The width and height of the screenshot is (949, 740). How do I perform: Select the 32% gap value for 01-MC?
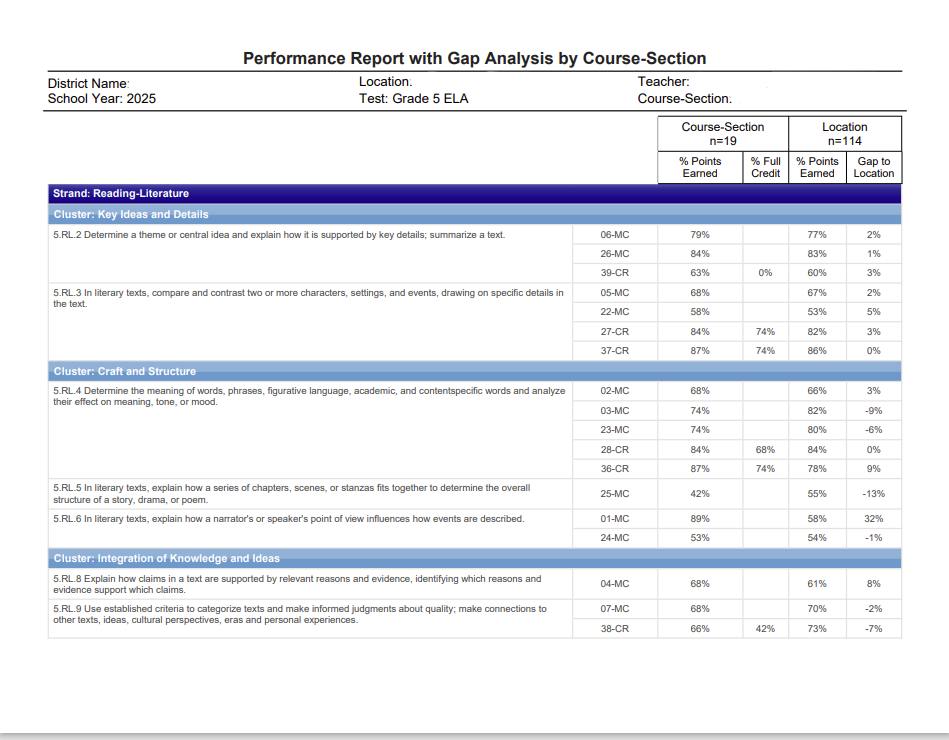coord(873,519)
